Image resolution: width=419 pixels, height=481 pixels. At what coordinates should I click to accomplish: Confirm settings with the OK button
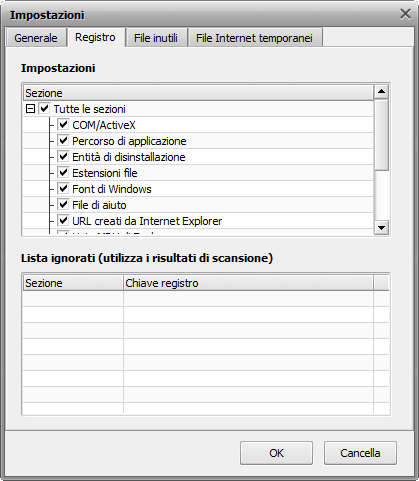tap(276, 453)
